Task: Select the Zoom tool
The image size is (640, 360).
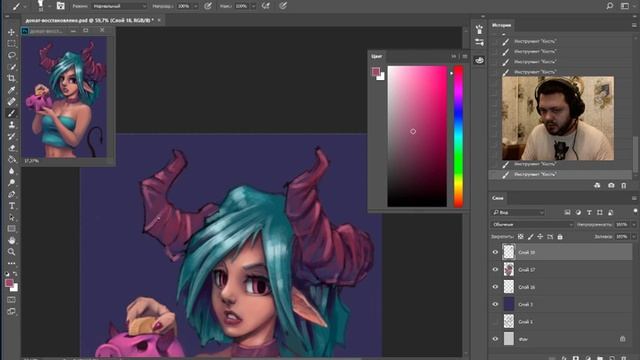Action: pos(11,252)
